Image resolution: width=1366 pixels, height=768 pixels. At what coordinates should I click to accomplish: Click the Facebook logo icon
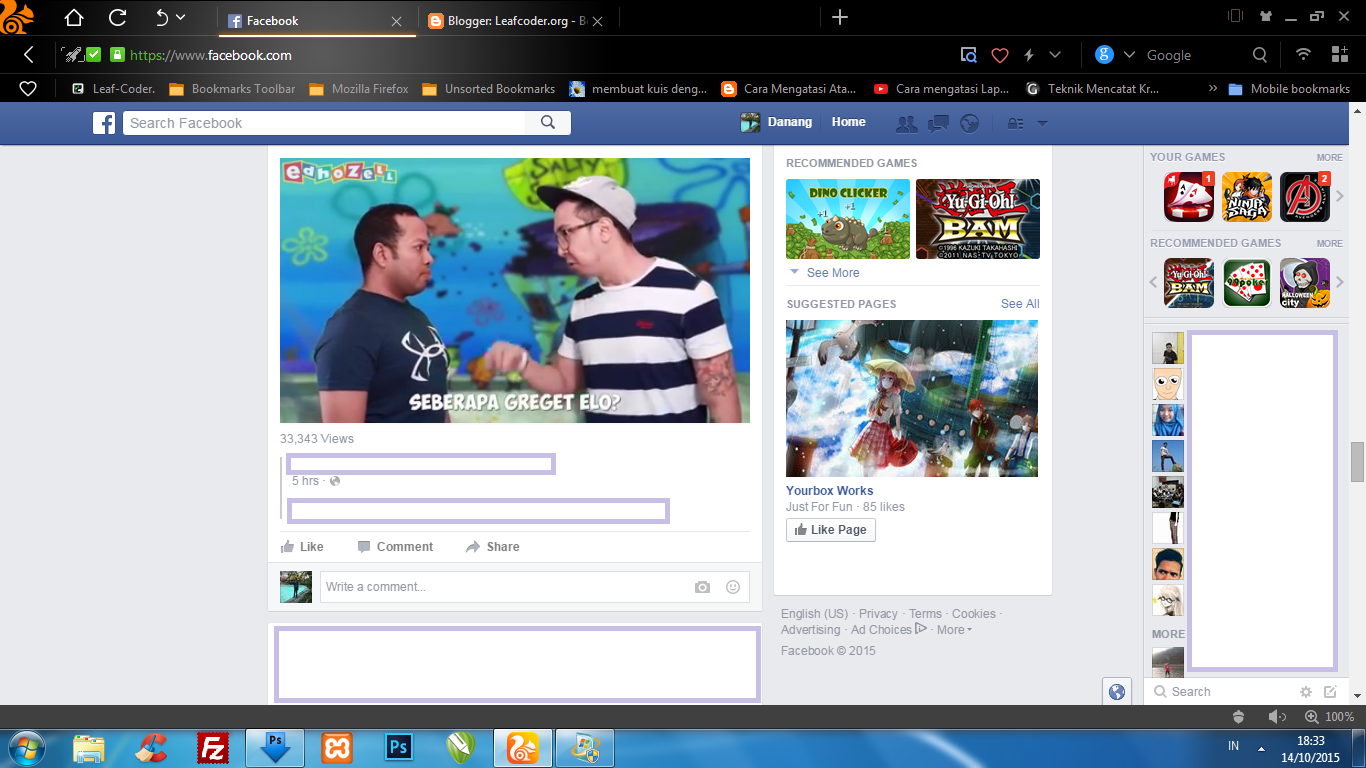(x=104, y=122)
